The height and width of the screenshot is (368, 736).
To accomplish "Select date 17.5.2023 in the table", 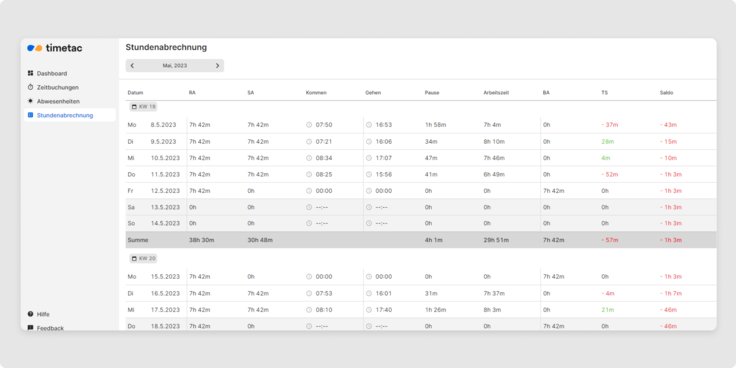I will click(x=165, y=310).
